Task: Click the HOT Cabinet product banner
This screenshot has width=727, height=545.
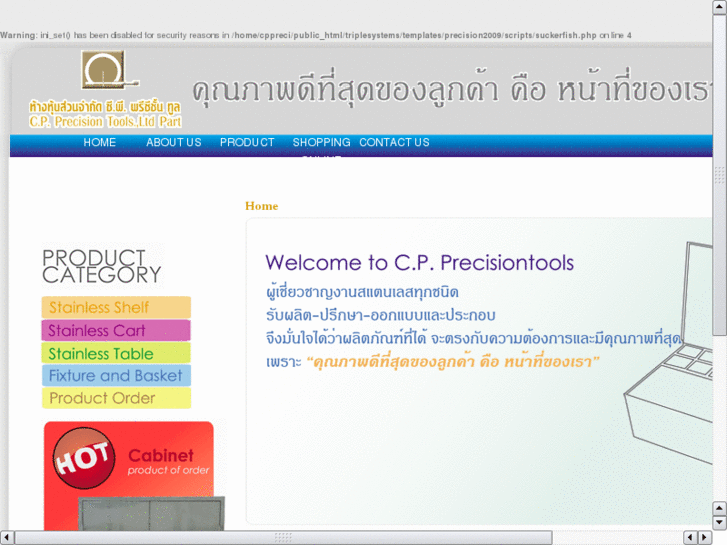Action: 132,475
